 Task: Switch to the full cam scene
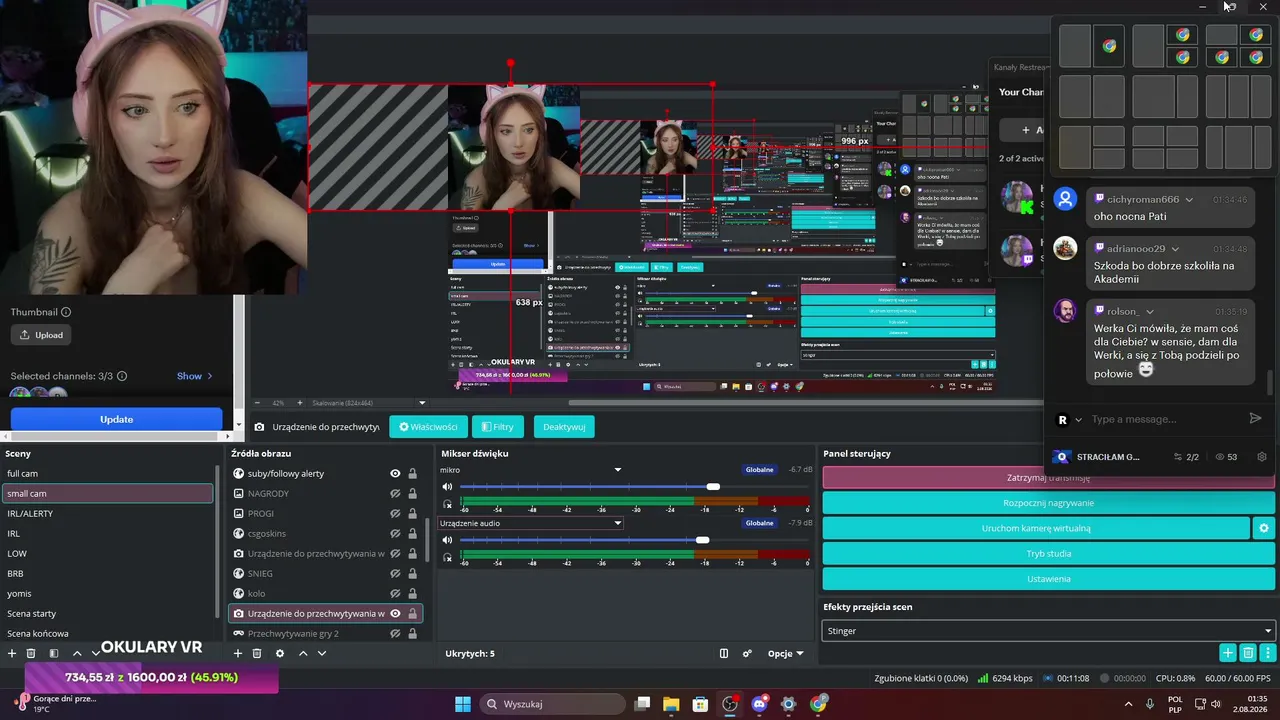tap(108, 473)
